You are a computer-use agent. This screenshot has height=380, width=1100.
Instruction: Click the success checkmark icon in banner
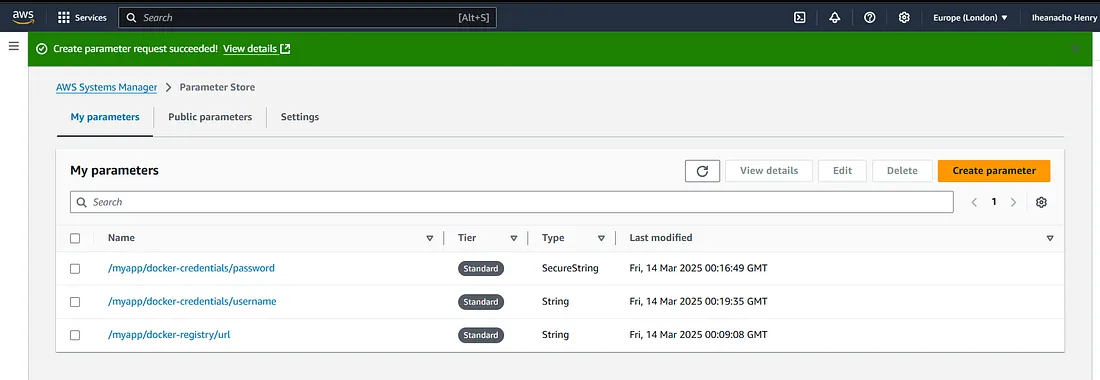41,49
